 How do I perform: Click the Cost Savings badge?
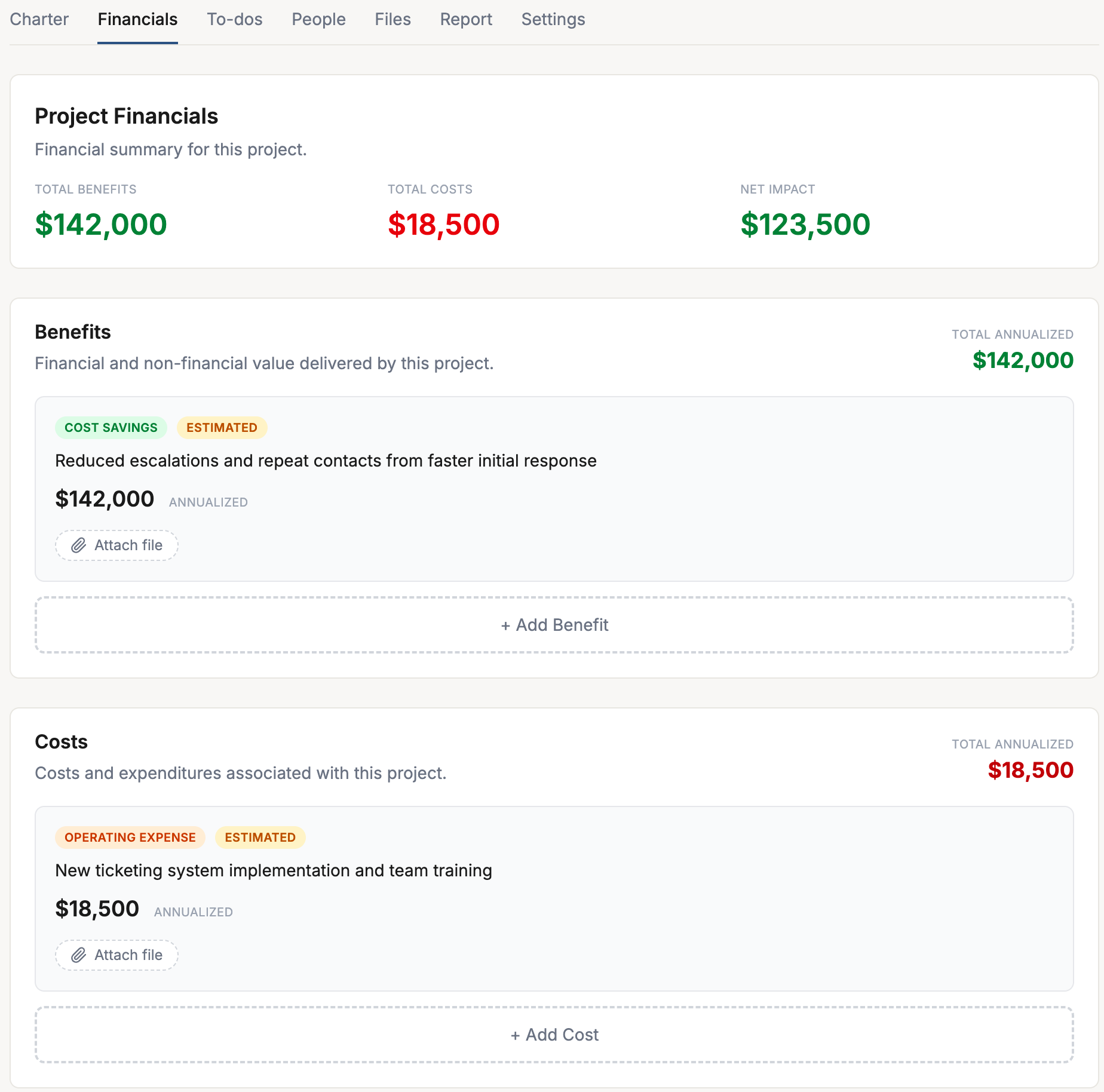click(111, 428)
